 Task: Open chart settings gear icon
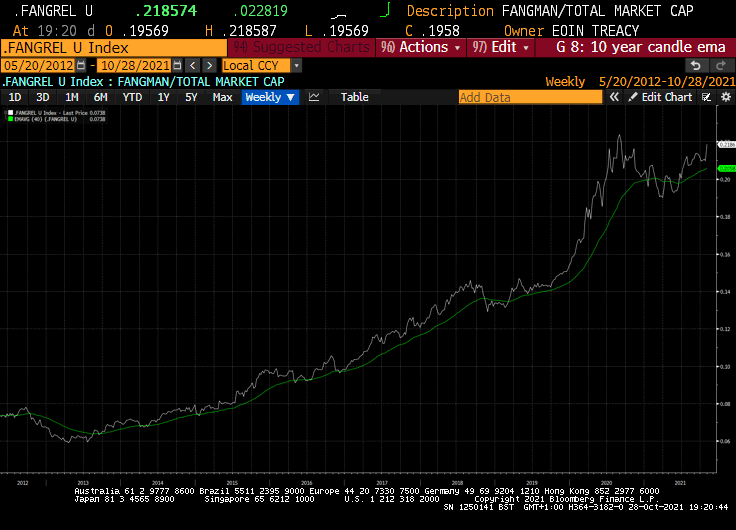coord(726,97)
